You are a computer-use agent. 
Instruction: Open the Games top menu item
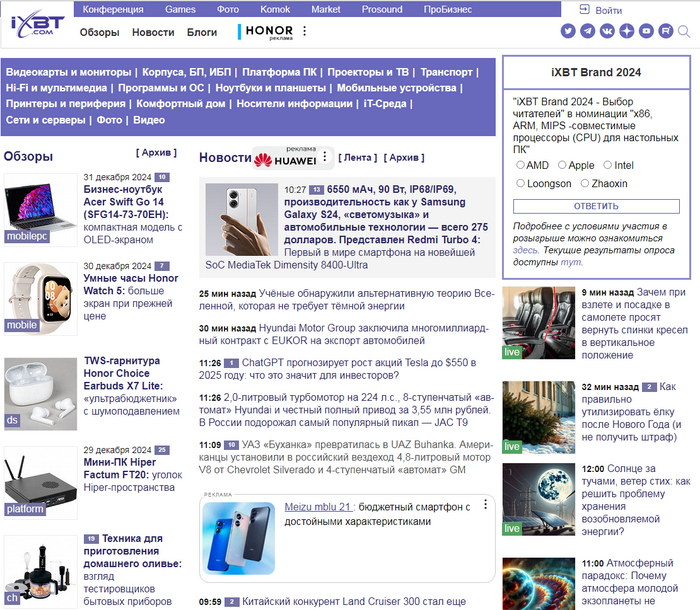[180, 9]
